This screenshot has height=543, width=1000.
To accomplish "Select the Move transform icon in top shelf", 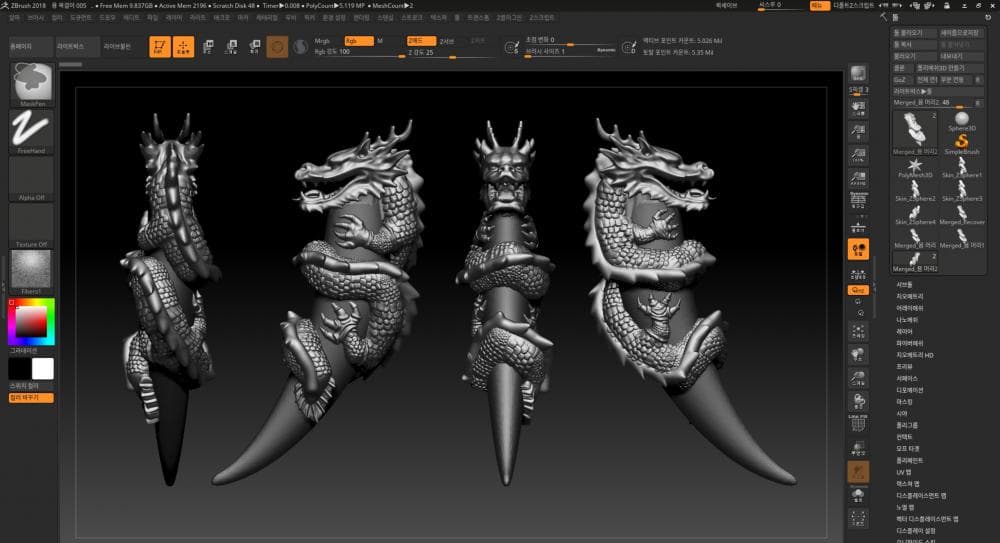I will tap(207, 47).
